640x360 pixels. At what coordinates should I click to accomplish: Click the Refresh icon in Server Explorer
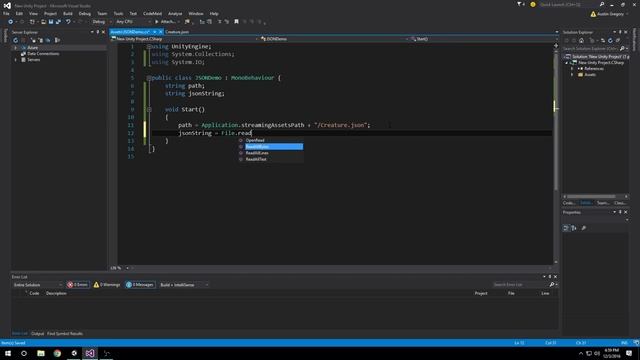pos(16,40)
